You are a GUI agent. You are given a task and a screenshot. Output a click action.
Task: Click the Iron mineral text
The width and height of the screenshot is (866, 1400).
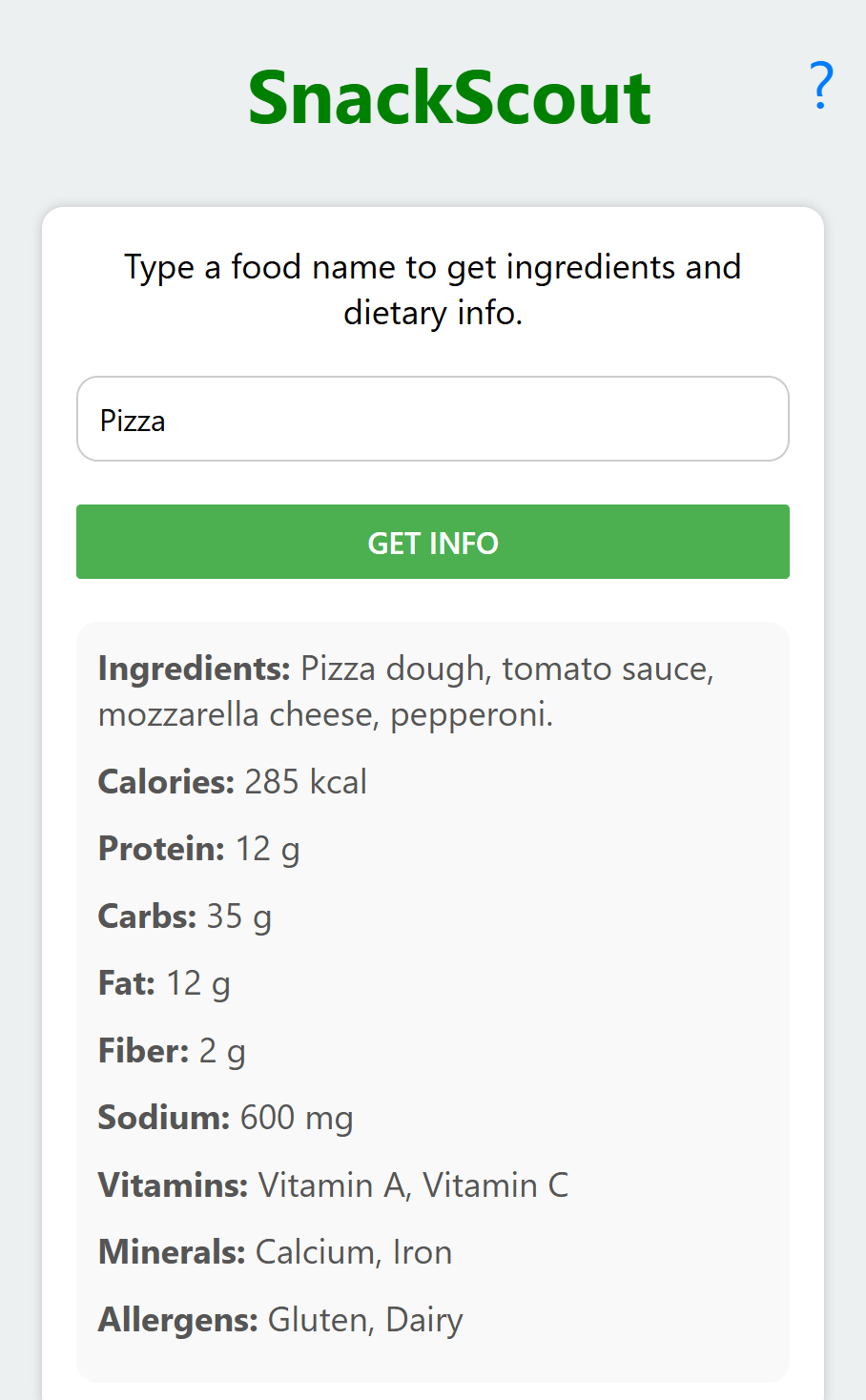(423, 1252)
